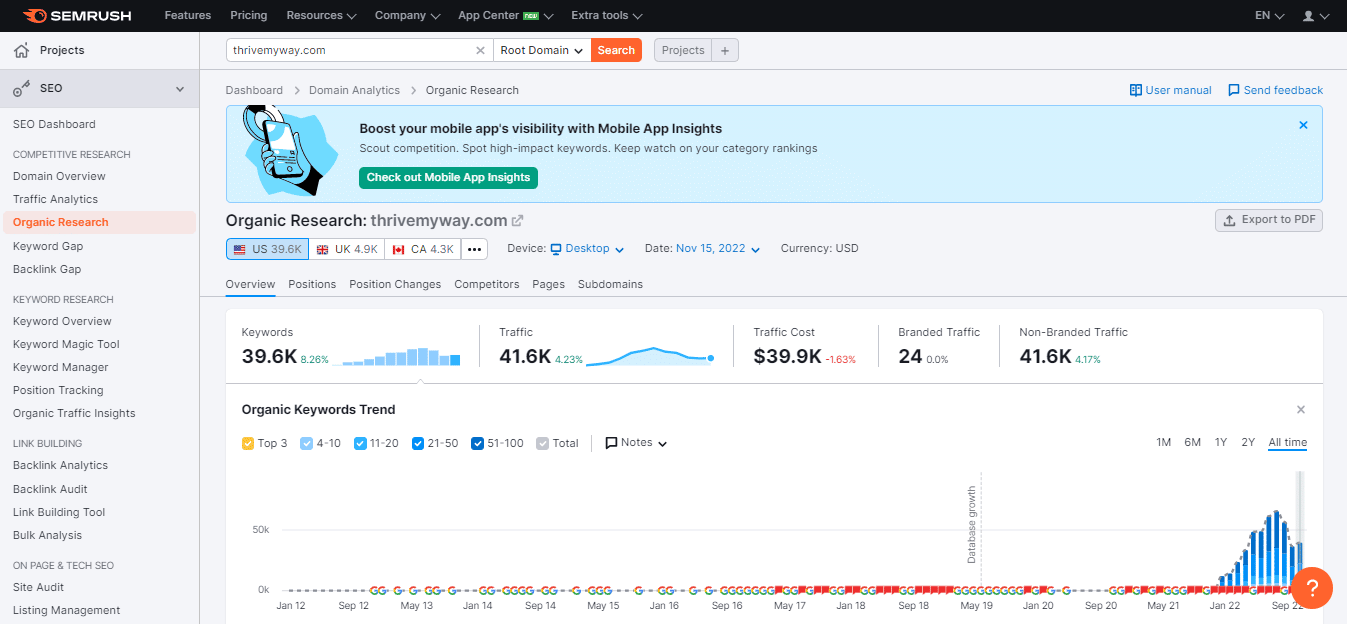The image size is (1347, 624).
Task: Click Check out Mobile App Insights button
Action: pos(448,178)
